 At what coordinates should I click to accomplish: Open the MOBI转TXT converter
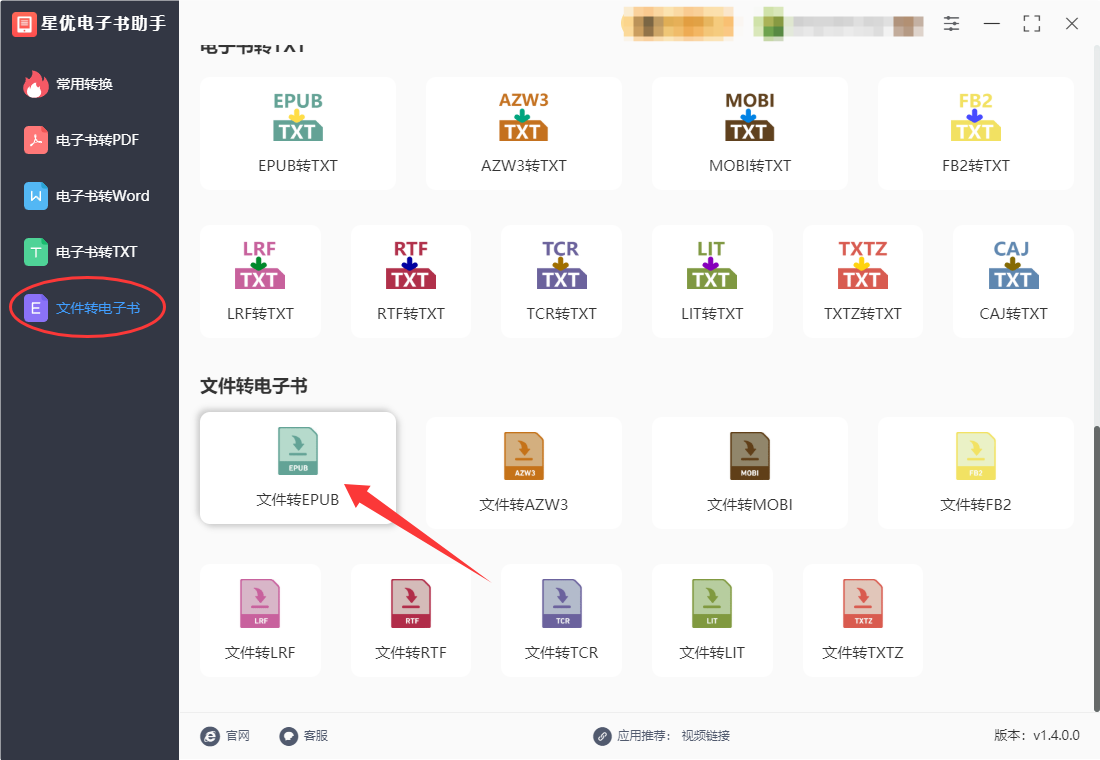click(749, 133)
